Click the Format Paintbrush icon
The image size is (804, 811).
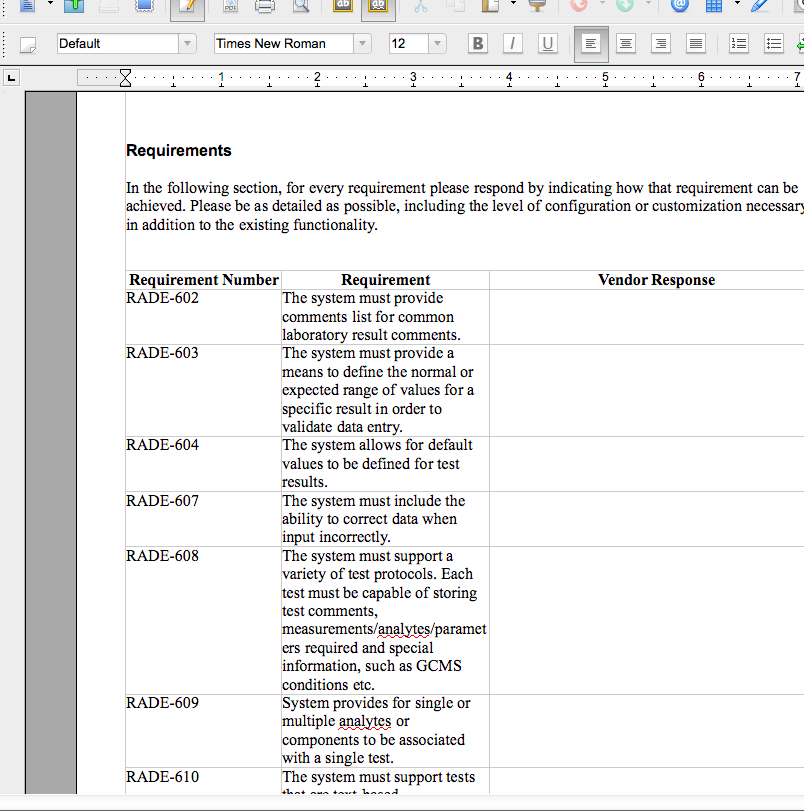click(537, 6)
